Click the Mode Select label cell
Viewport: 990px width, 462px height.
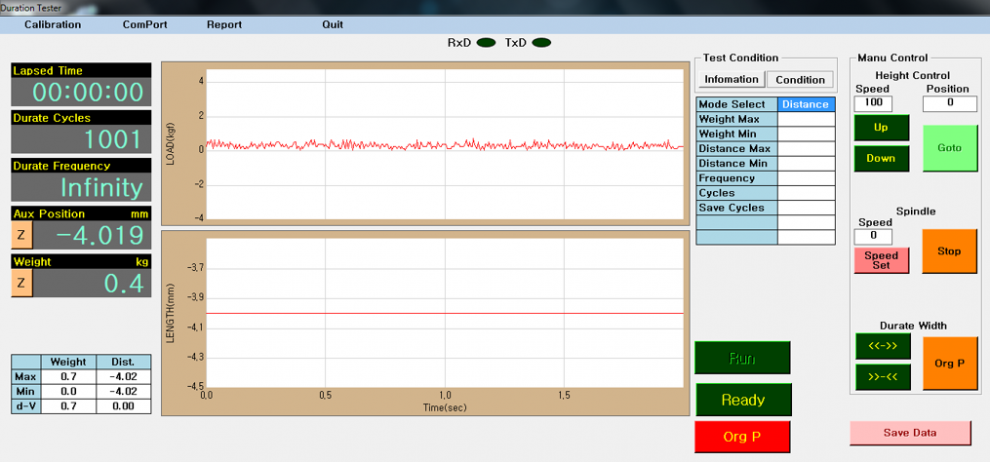click(x=737, y=104)
